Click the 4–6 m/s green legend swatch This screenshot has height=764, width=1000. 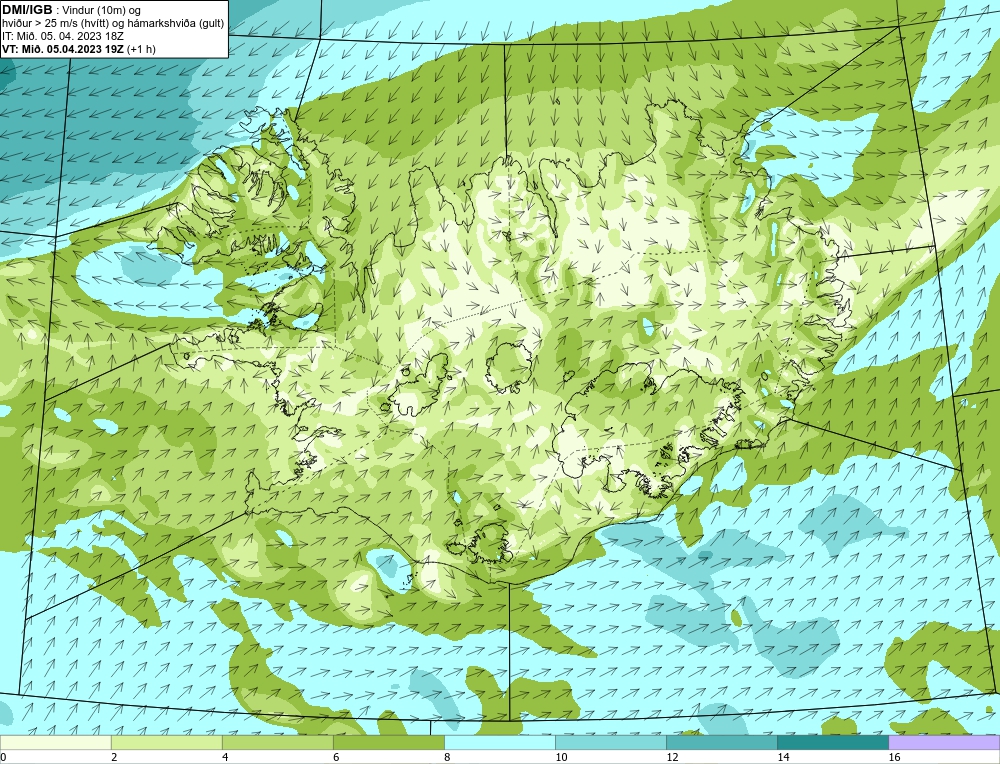coord(277,742)
